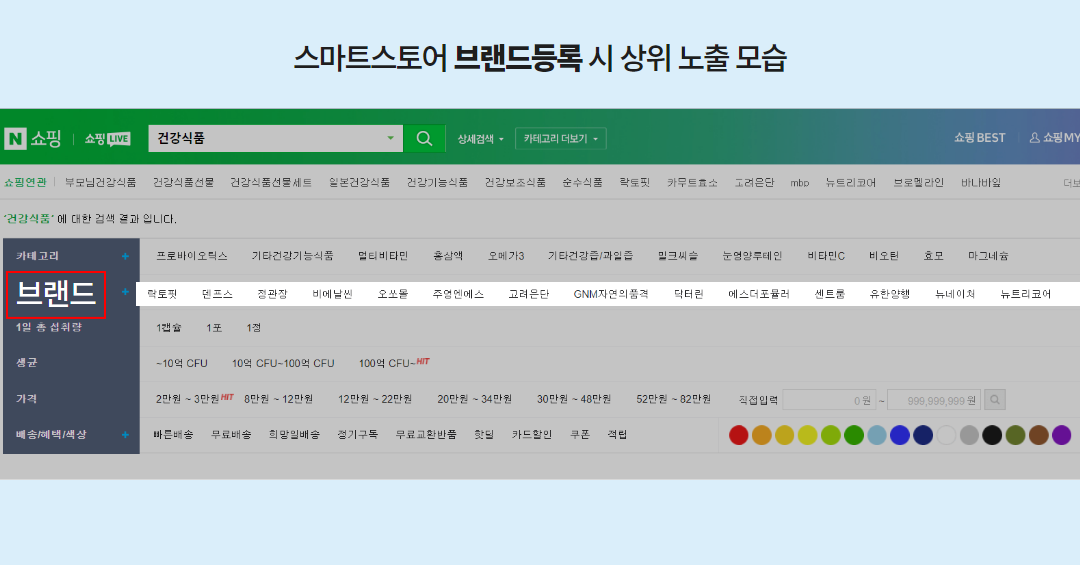The image size is (1080, 565).
Task: Select the 센트룸 brand
Action: click(x=829, y=294)
